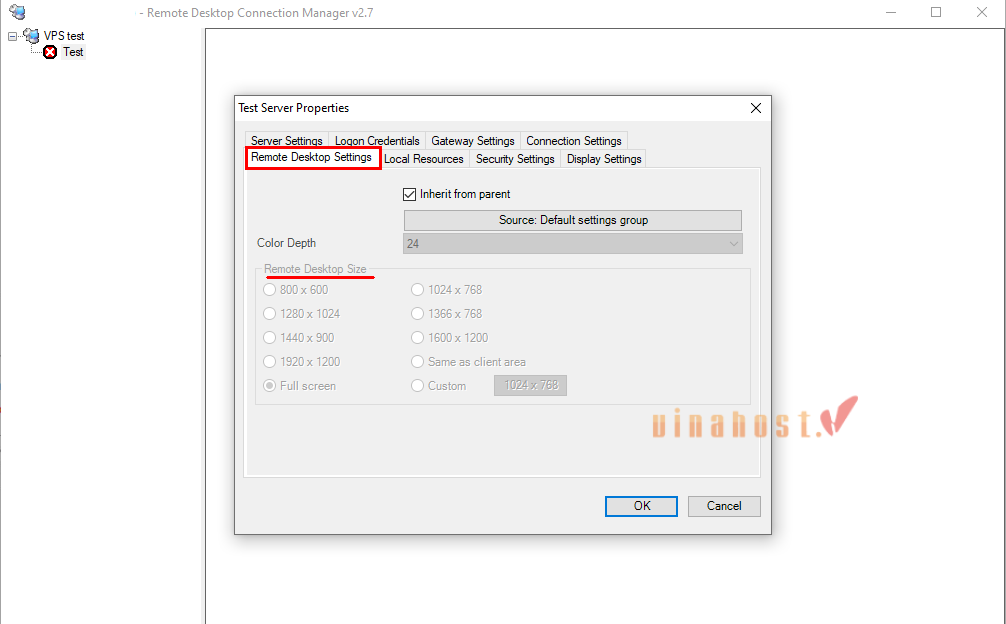Open the Security Settings tab
Viewport: 1006px width, 624px height.
point(515,158)
